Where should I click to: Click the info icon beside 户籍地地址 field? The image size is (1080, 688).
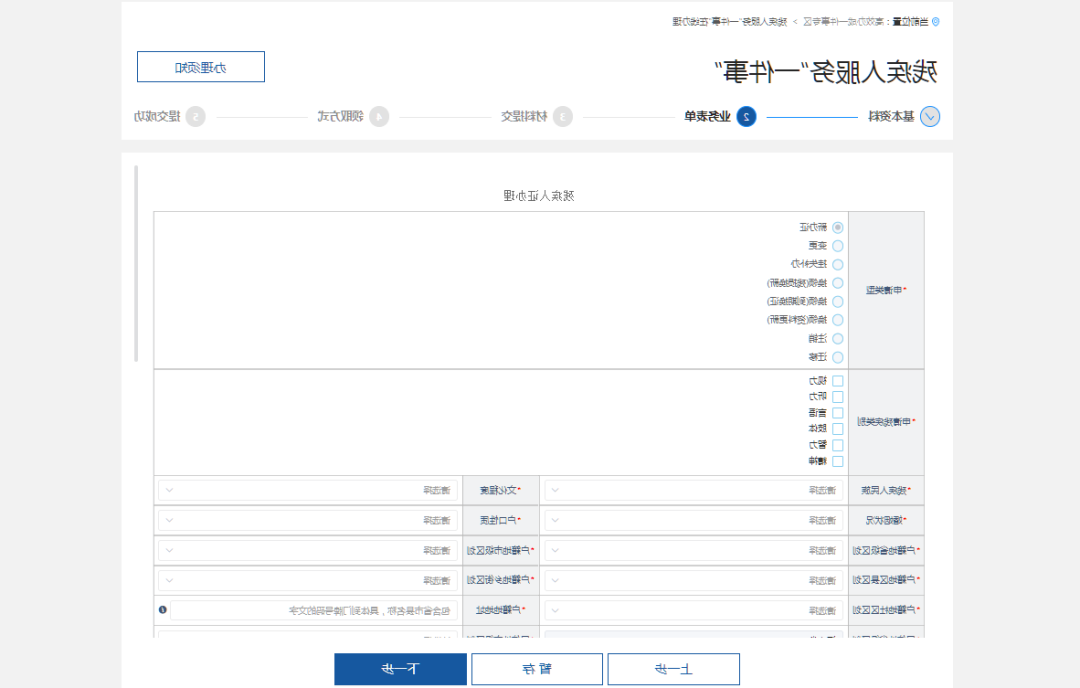[x=163, y=609]
